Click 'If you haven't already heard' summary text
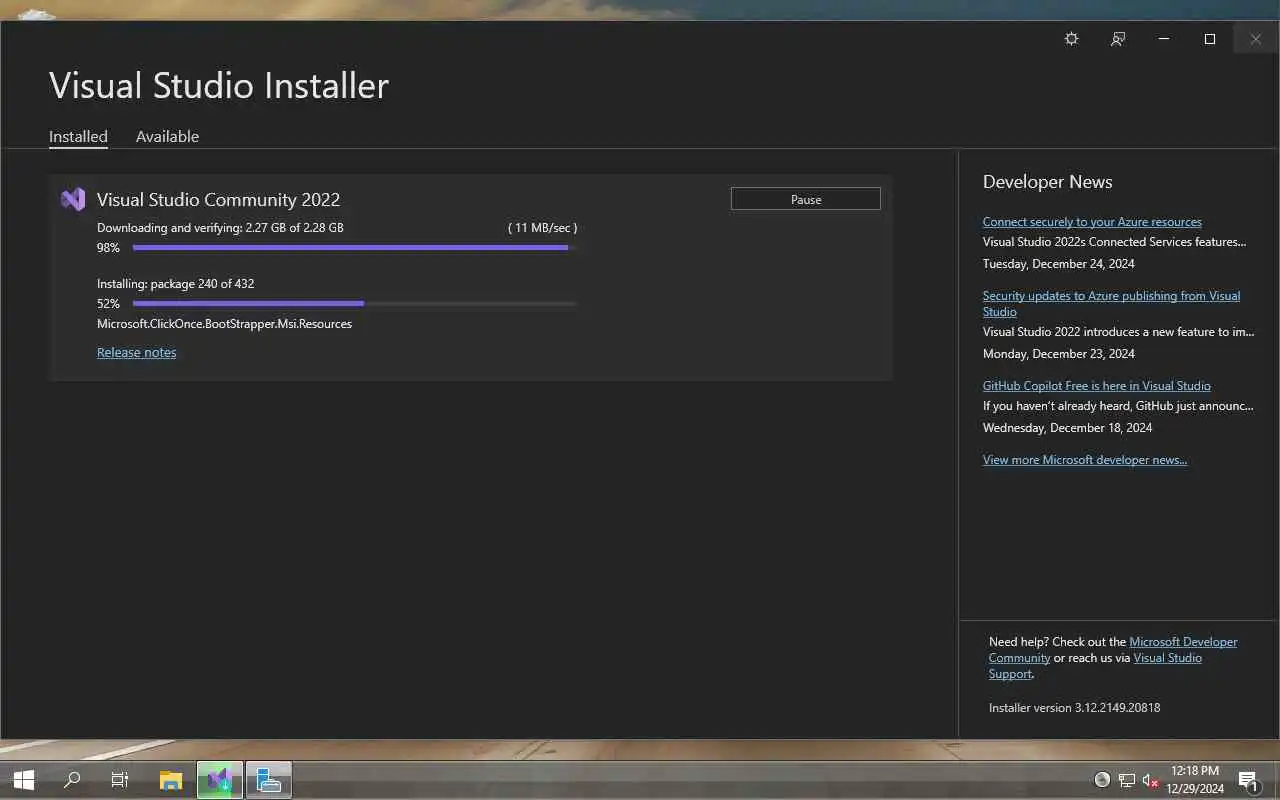 pos(1118,406)
